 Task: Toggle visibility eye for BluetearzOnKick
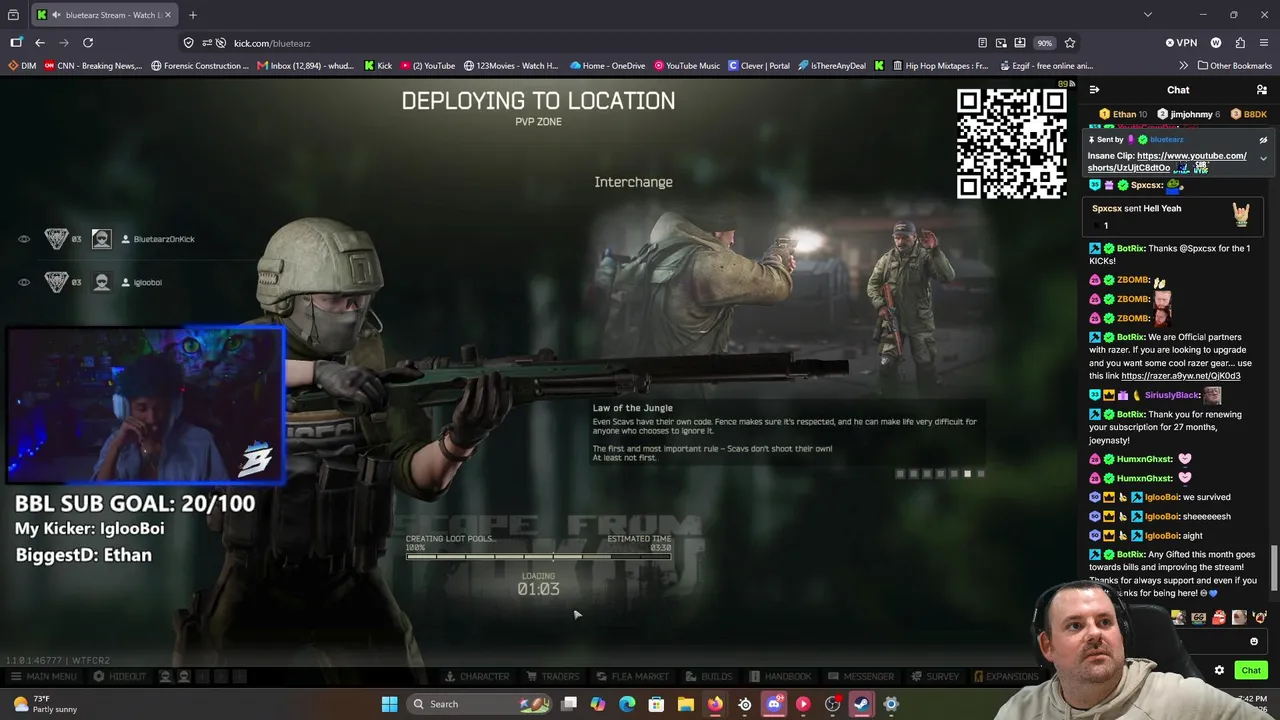click(24, 239)
